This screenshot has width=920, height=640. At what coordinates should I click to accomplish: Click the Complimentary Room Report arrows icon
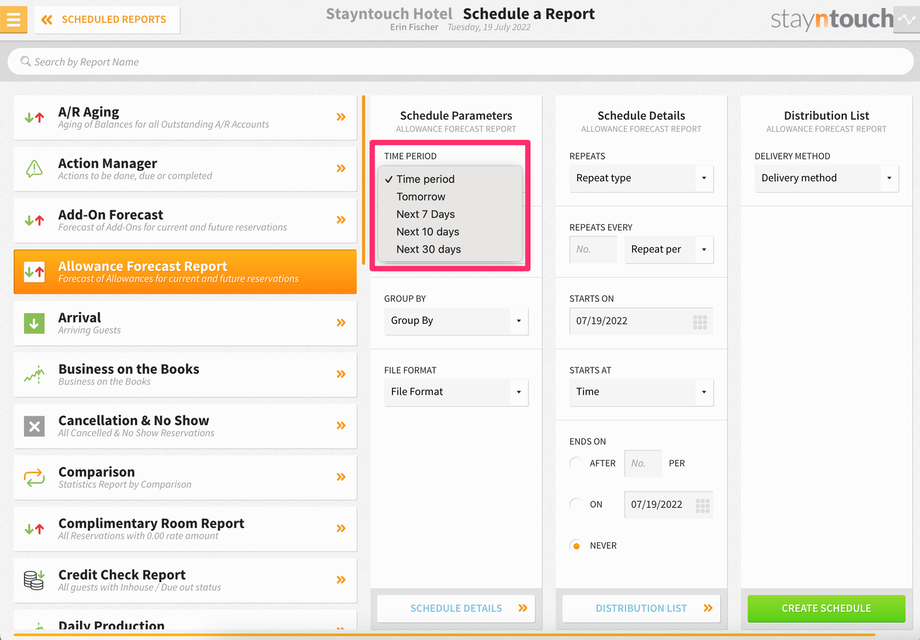pyautogui.click(x=34, y=529)
